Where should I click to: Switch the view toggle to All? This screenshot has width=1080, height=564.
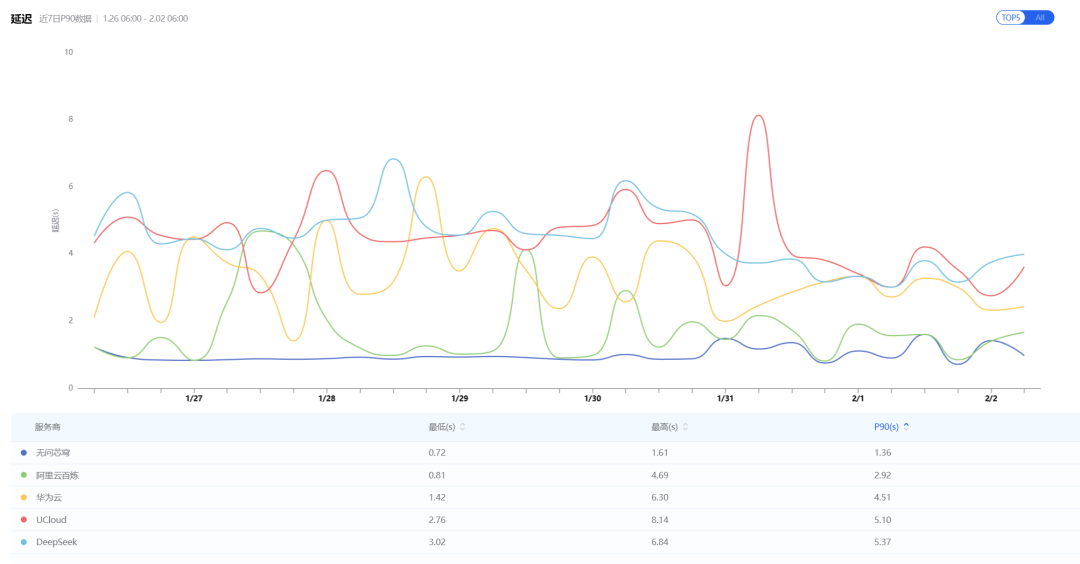(1040, 18)
